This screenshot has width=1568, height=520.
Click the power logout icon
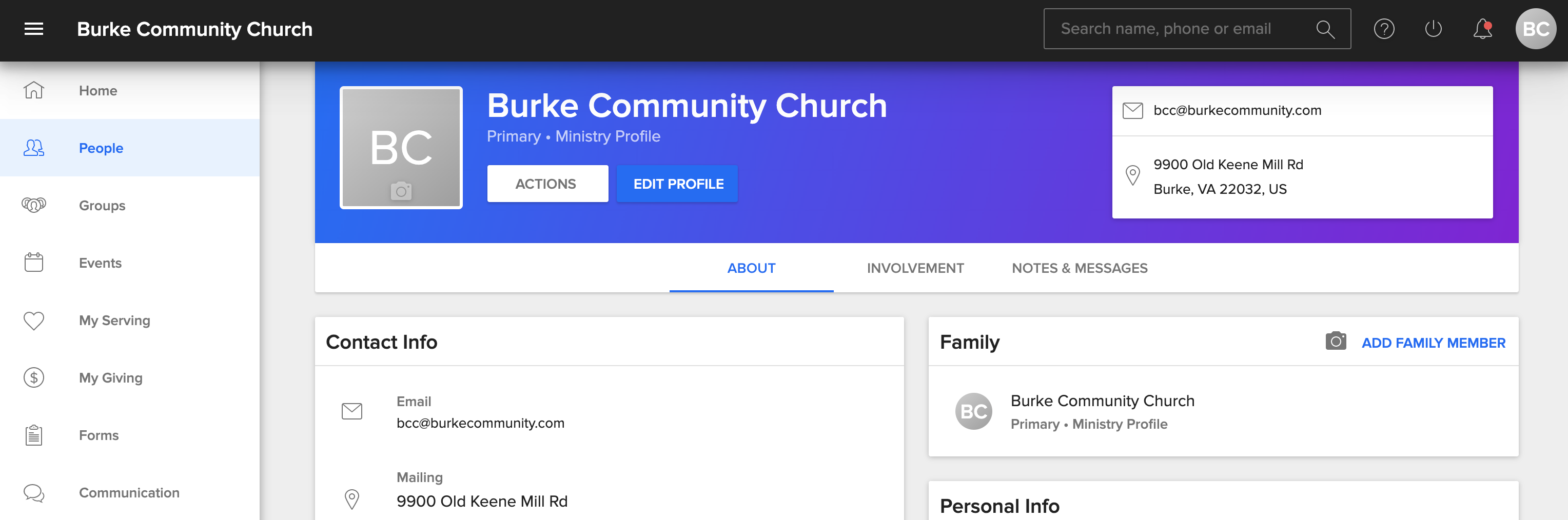tap(1433, 29)
